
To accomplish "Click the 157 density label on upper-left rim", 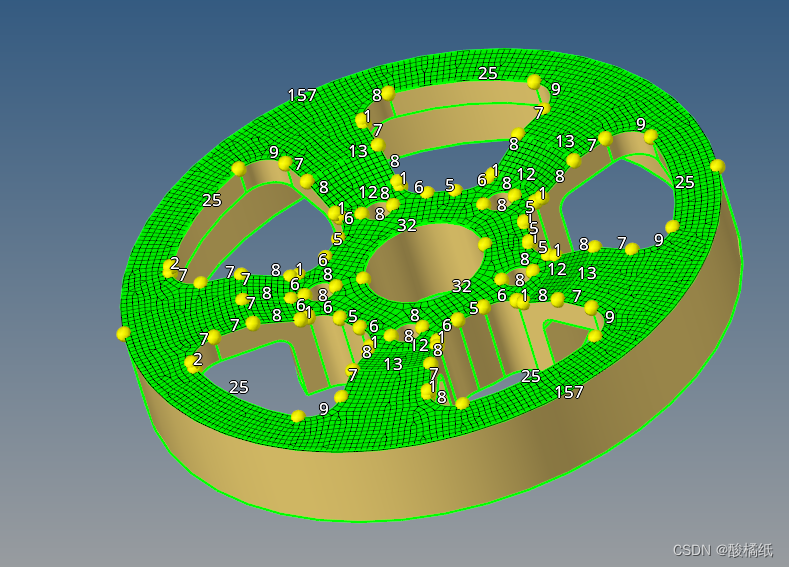I will [302, 96].
